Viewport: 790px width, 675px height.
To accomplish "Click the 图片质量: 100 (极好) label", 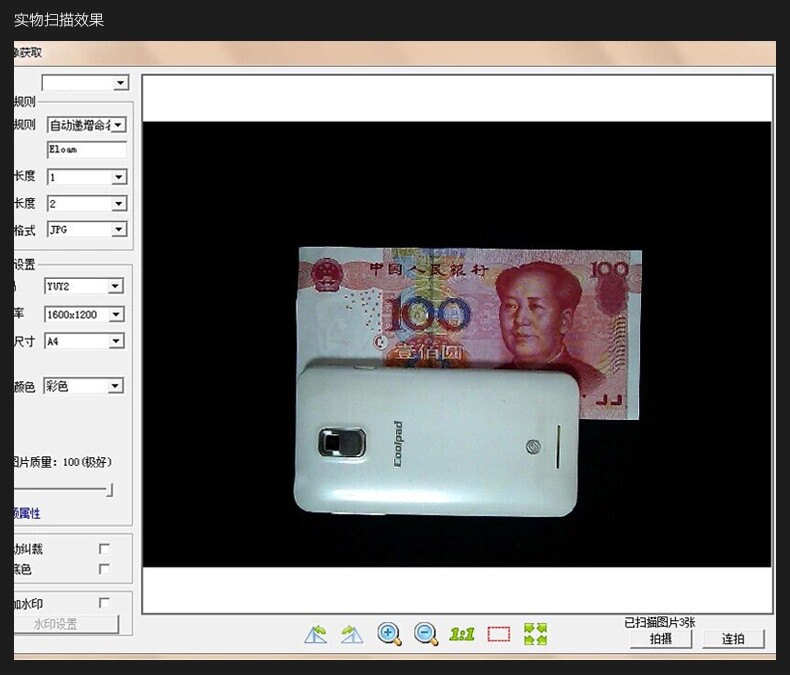I will [63, 462].
